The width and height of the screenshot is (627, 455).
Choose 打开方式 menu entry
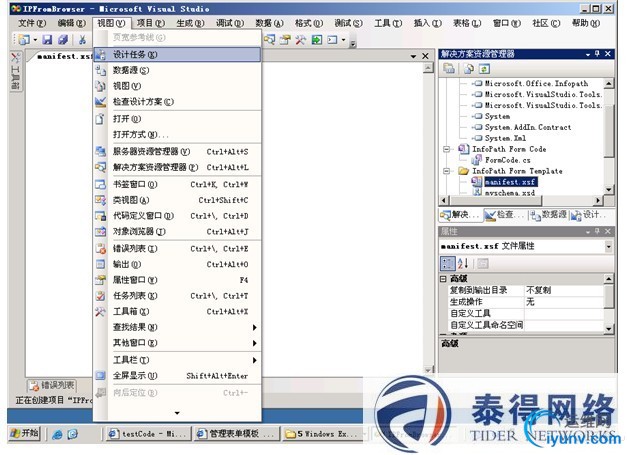coord(177,134)
